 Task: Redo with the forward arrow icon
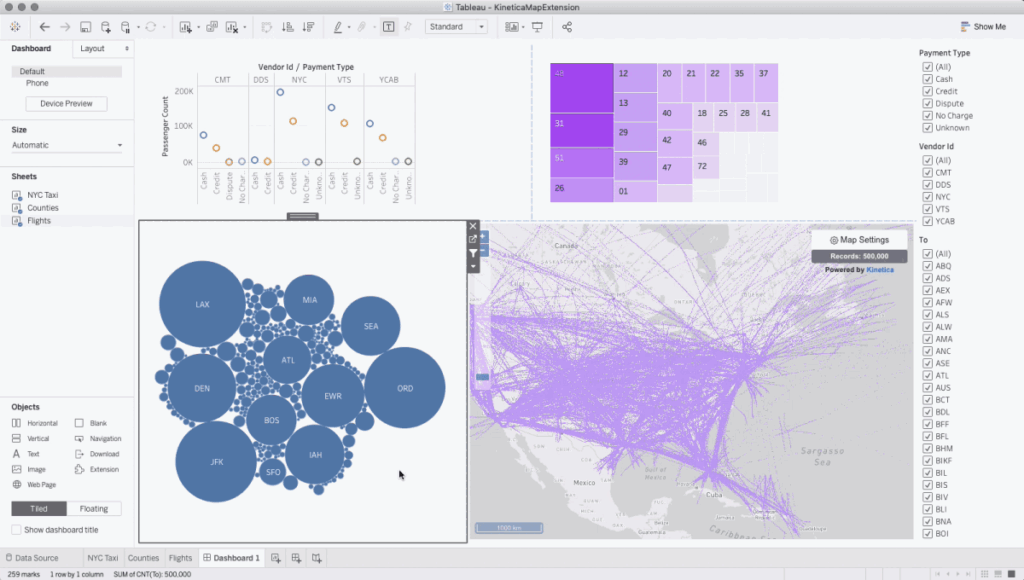point(65,27)
